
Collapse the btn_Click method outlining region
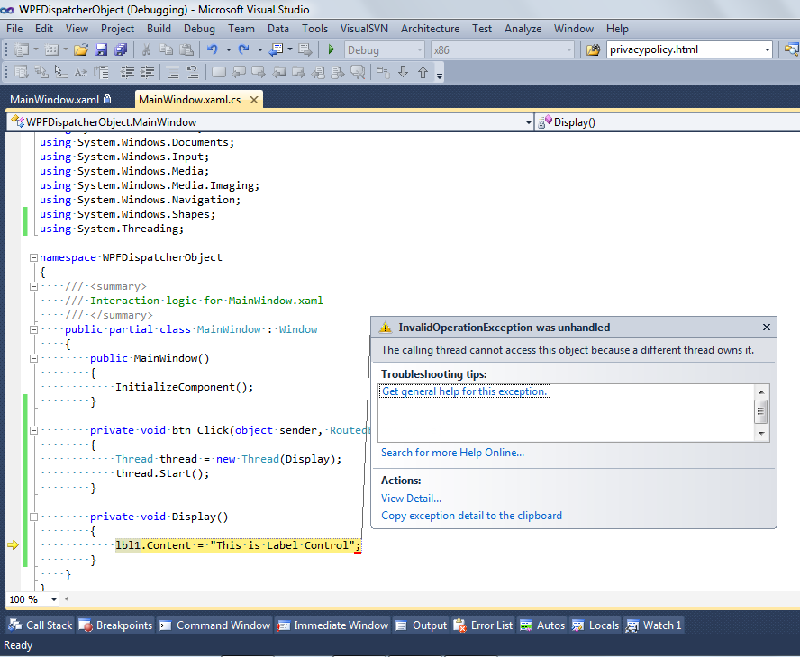[x=34, y=431]
